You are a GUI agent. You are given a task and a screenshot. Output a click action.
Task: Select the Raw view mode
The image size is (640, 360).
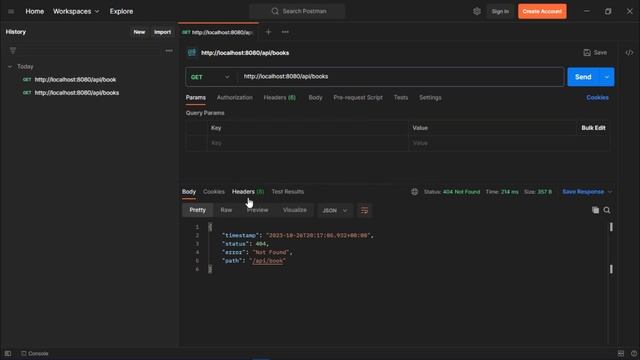tap(226, 210)
